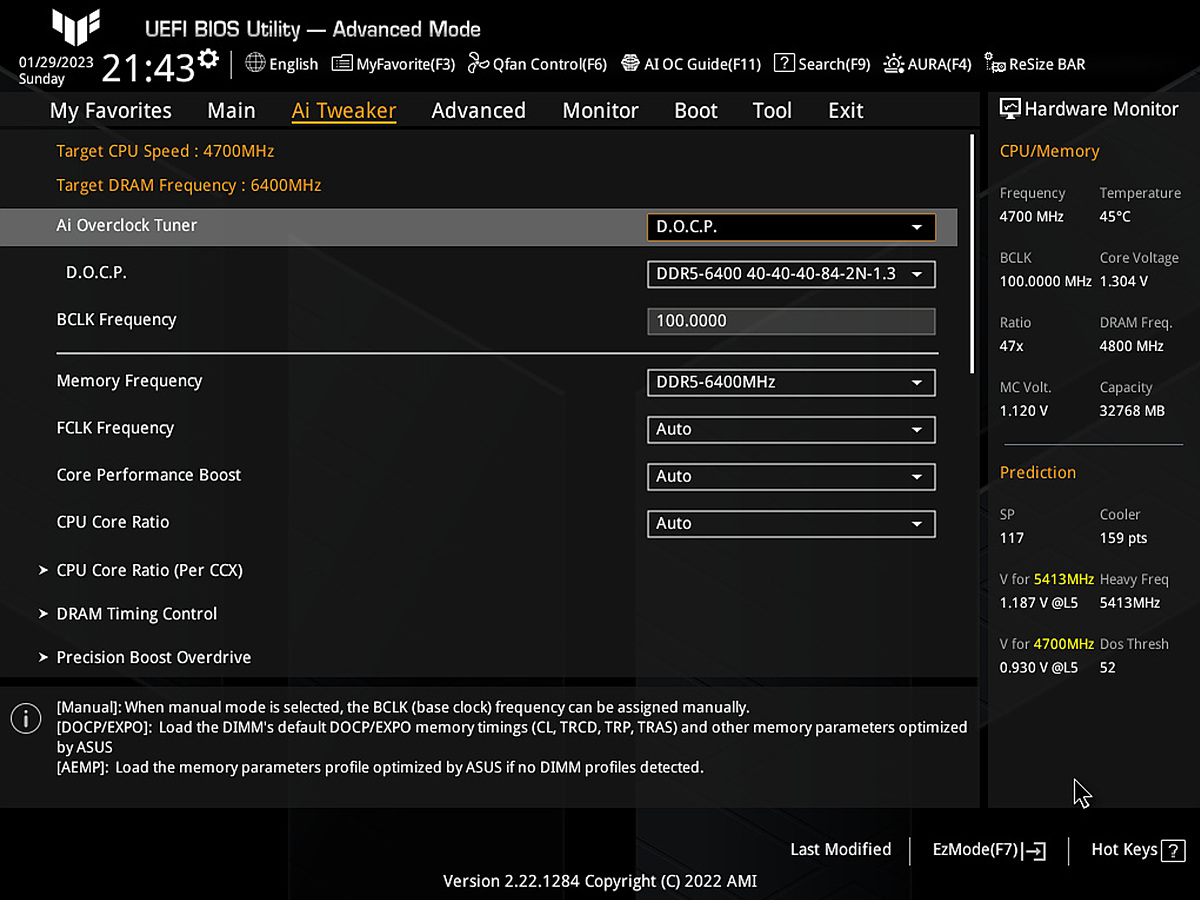Click the 4800 MHz DRAM Freq value

click(x=1131, y=346)
